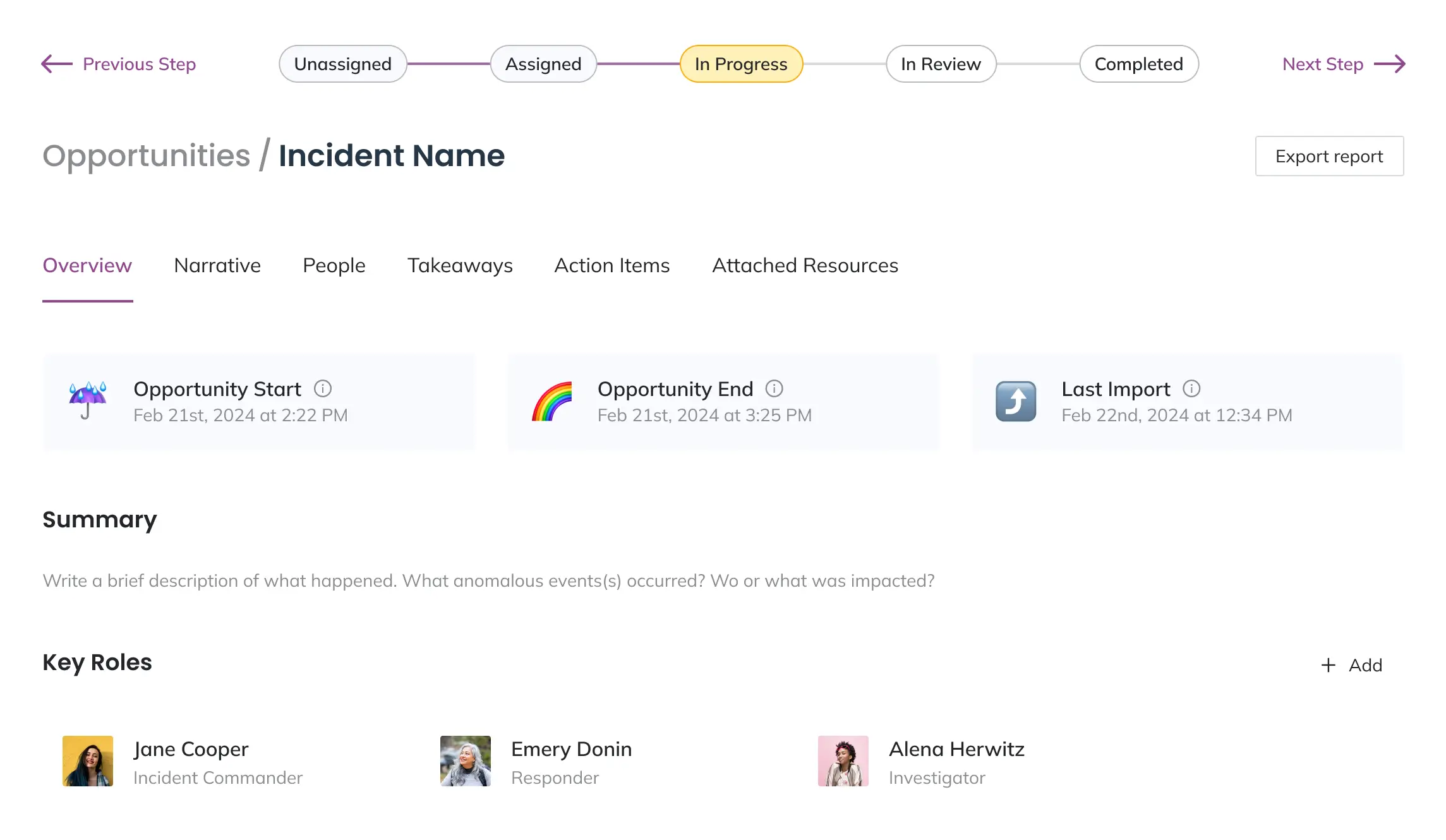Go back using the Previous Step link
This screenshot has width=1446, height=840.
click(x=139, y=64)
